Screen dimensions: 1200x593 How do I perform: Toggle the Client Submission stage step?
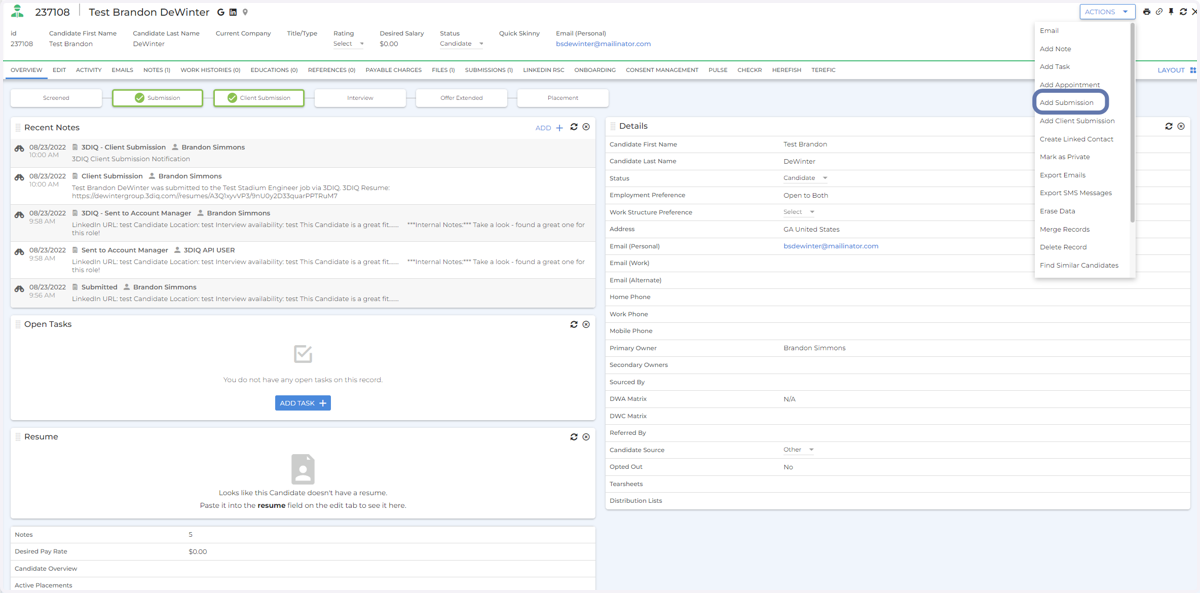259,98
